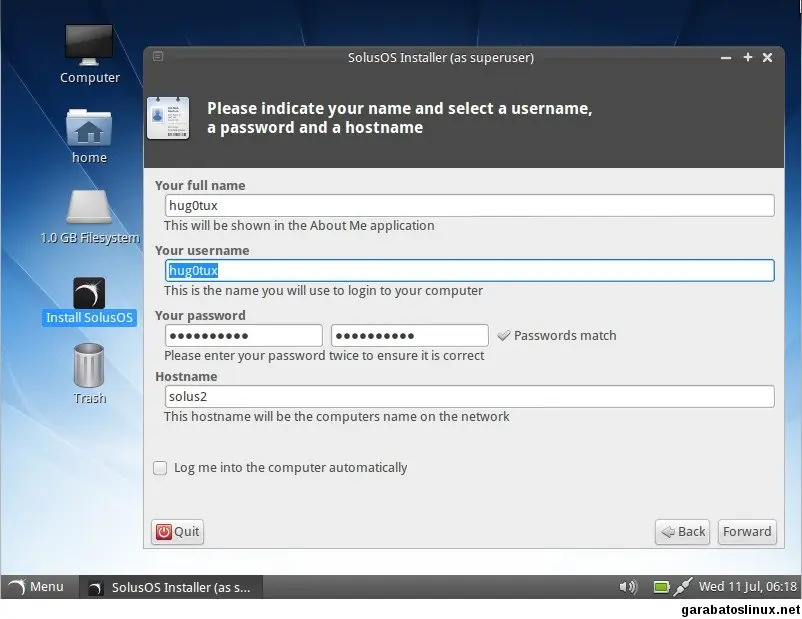Focus the Hostname field containing solus2

470,396
